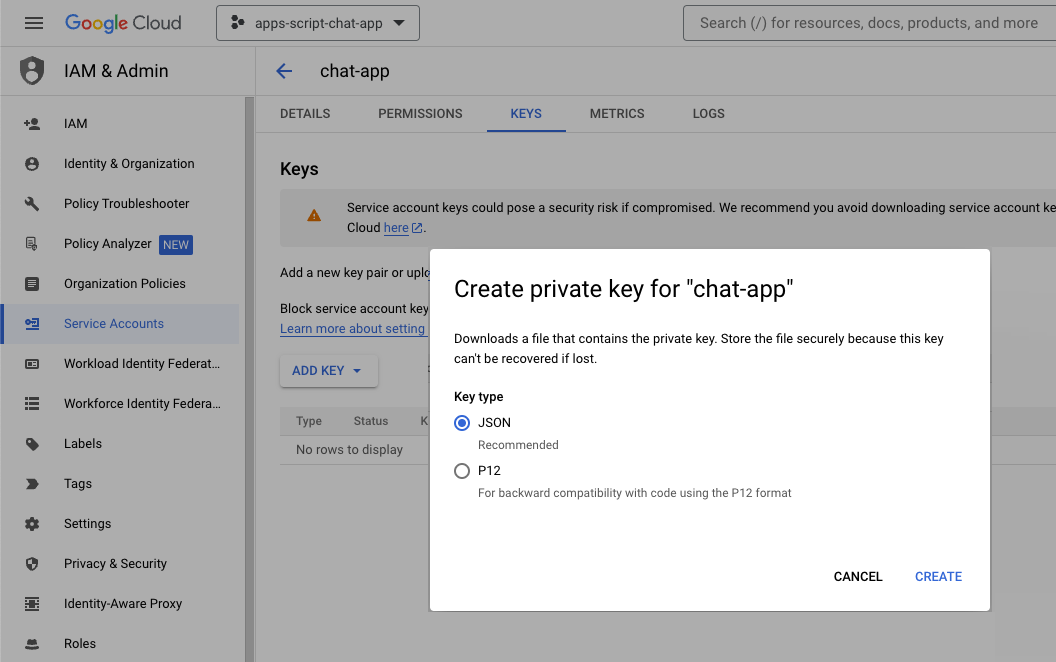Click the IAM add-person icon in sidebar
Image resolution: width=1056 pixels, height=662 pixels.
(x=32, y=124)
